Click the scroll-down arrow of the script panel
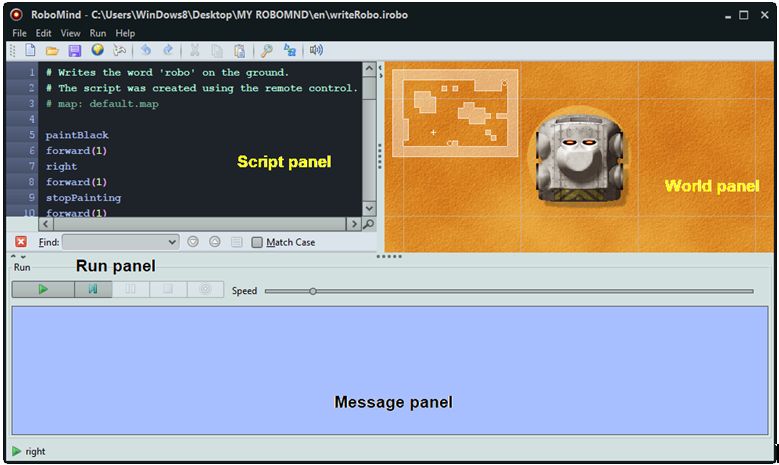 point(369,208)
